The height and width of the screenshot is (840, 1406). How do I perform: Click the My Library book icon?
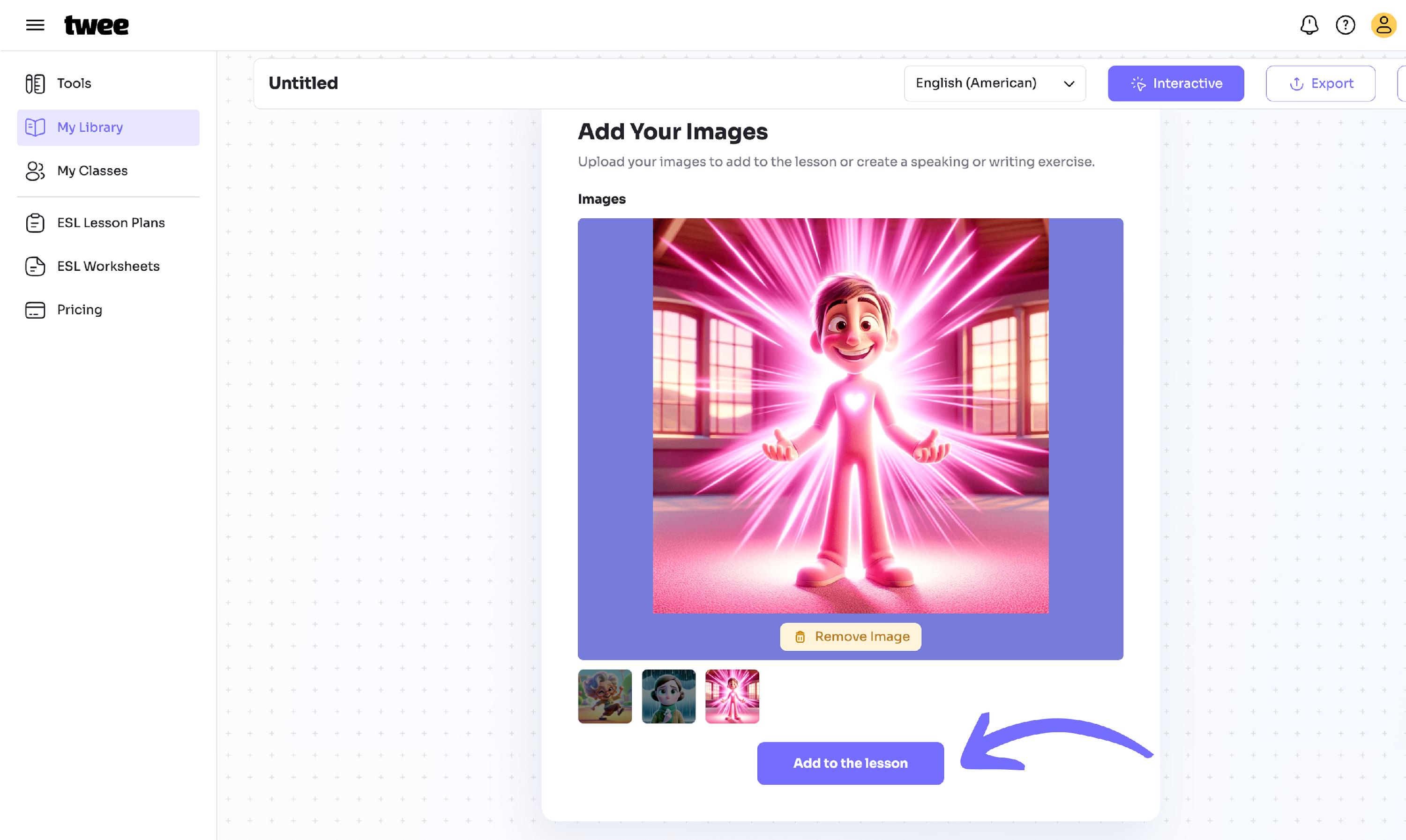pos(35,127)
